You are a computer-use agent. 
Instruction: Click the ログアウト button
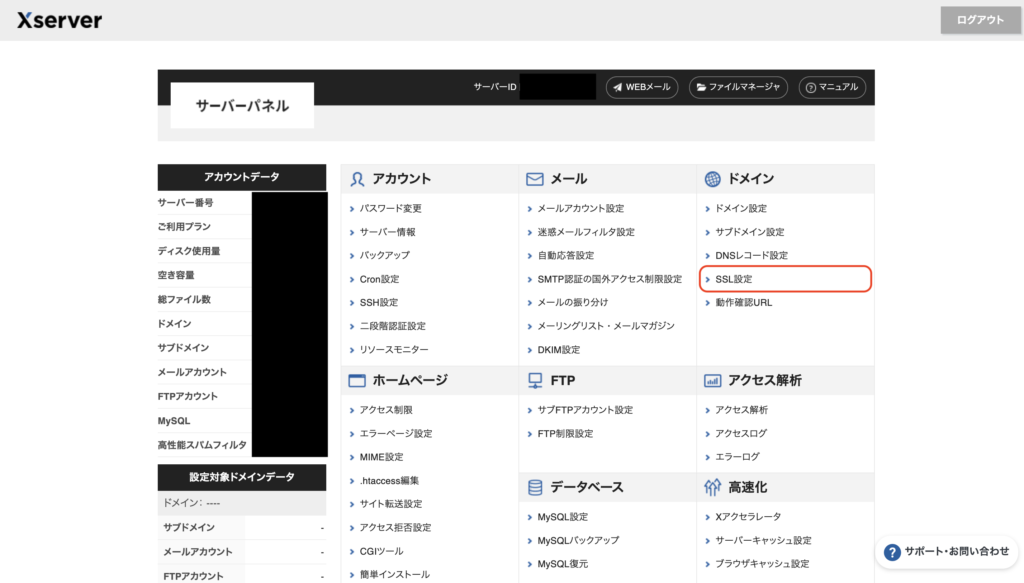click(980, 20)
